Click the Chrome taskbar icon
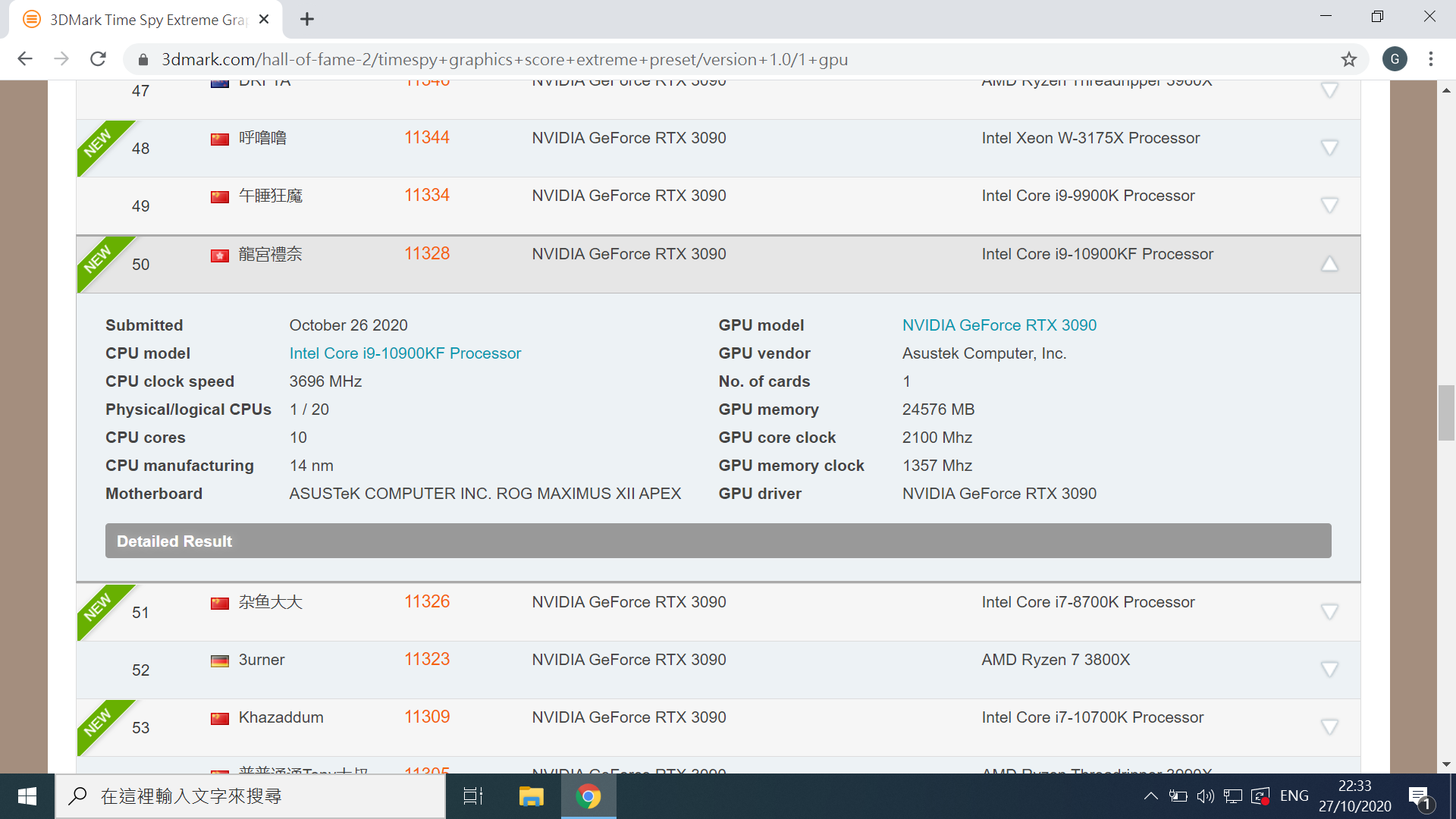 tap(588, 796)
